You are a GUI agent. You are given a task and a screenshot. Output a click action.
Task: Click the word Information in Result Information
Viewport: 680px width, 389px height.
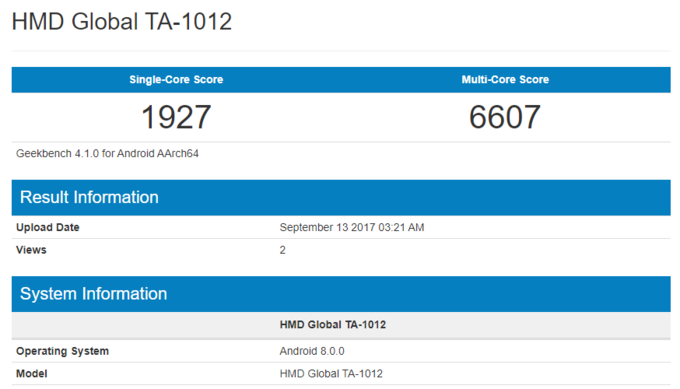[116, 197]
